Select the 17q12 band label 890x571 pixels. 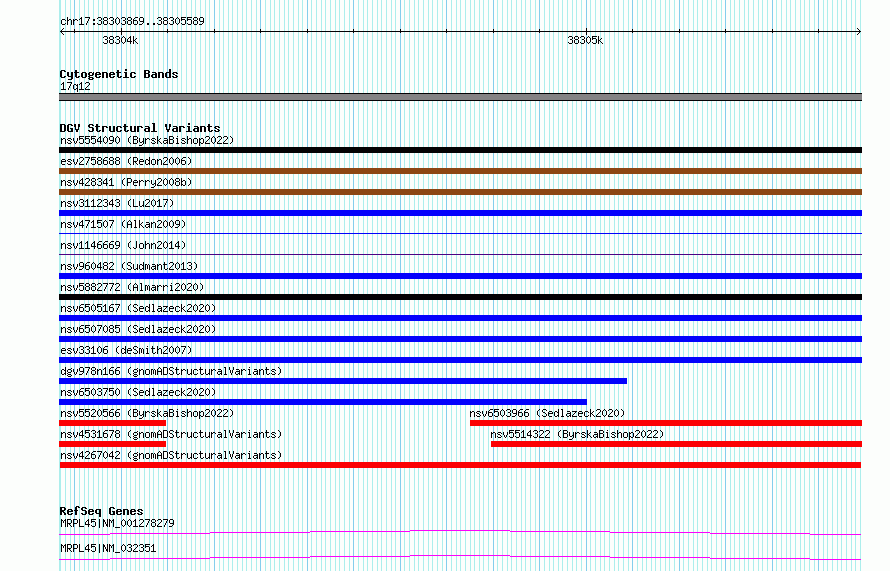pyautogui.click(x=75, y=86)
